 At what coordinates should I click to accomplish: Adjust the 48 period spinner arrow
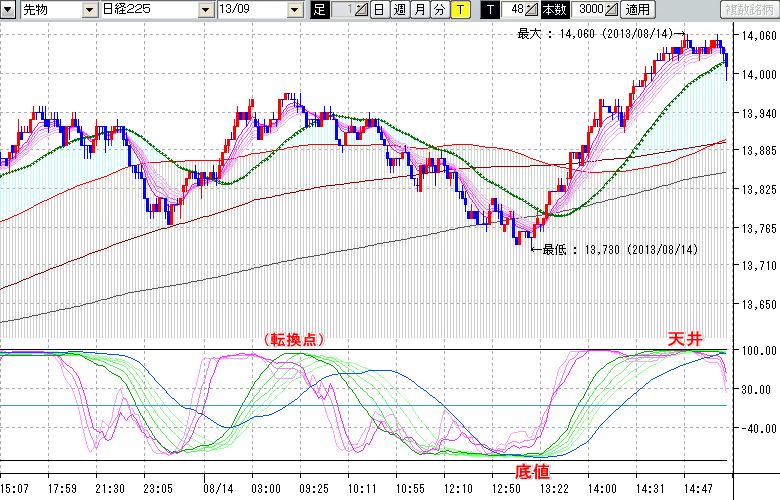[532, 10]
